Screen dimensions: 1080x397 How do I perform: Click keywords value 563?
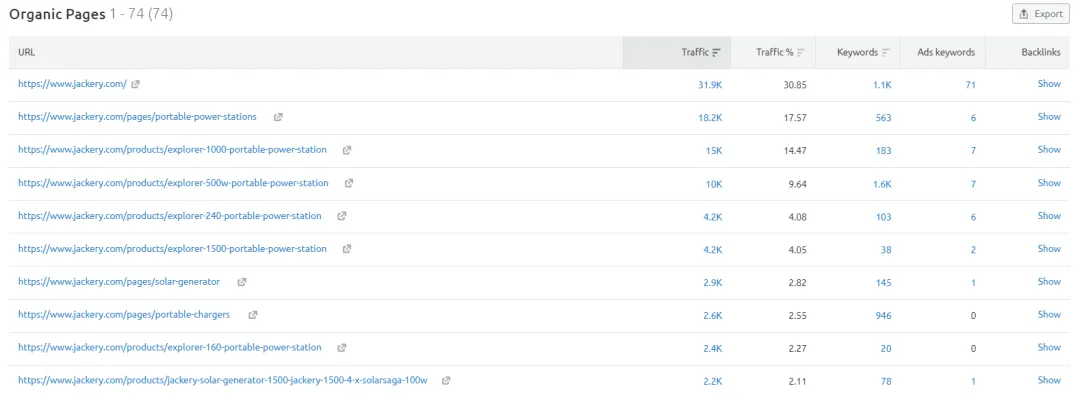point(884,118)
